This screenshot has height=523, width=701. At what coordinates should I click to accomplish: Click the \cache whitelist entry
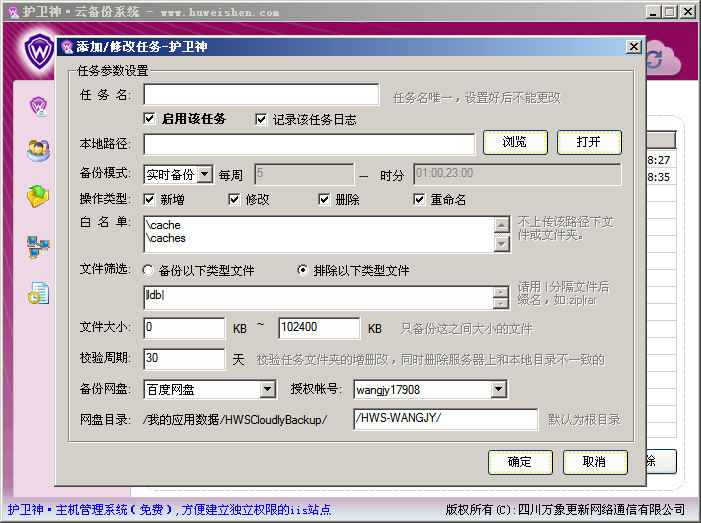coord(164,225)
